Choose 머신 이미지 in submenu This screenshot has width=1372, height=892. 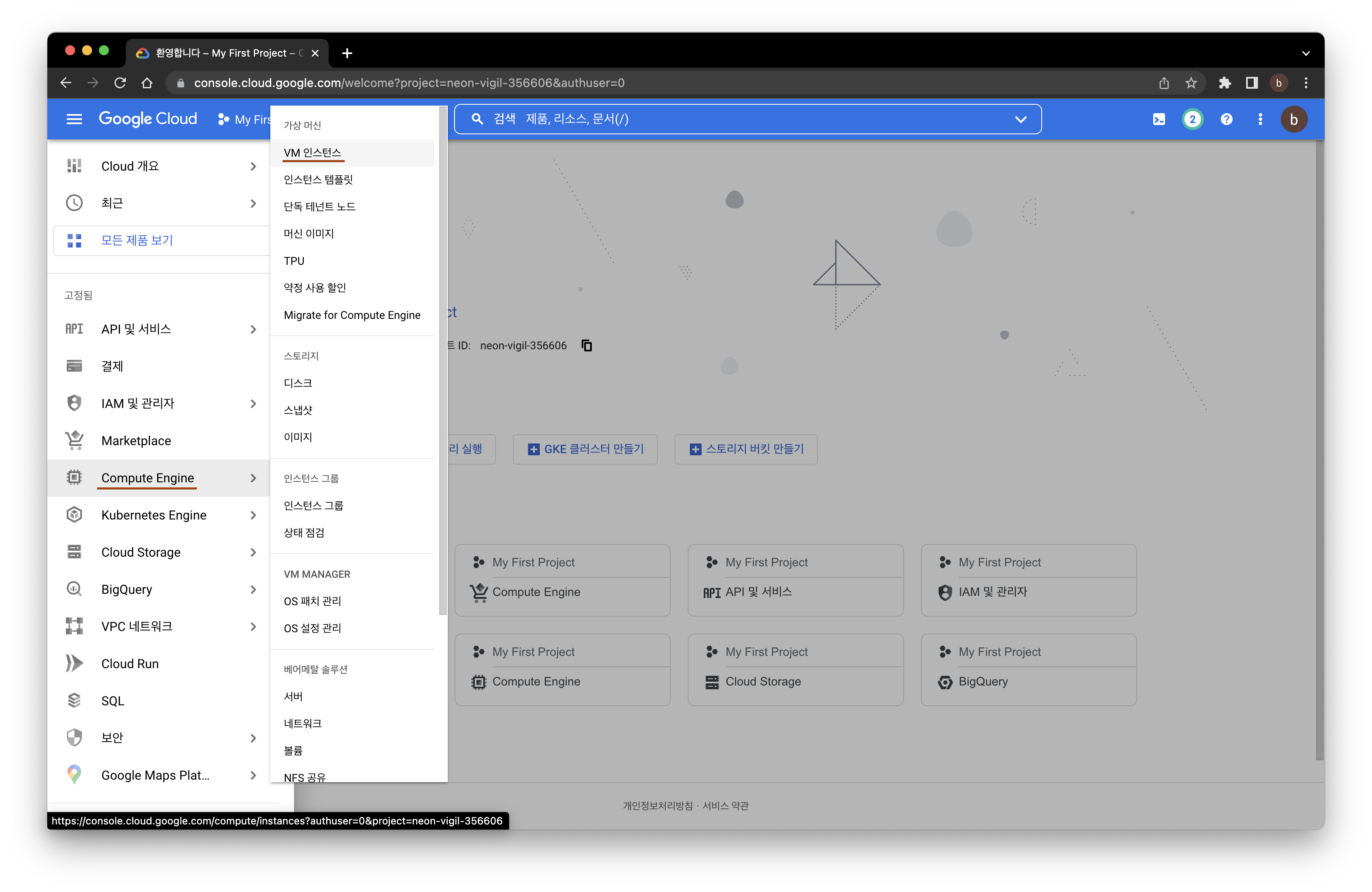point(352,234)
